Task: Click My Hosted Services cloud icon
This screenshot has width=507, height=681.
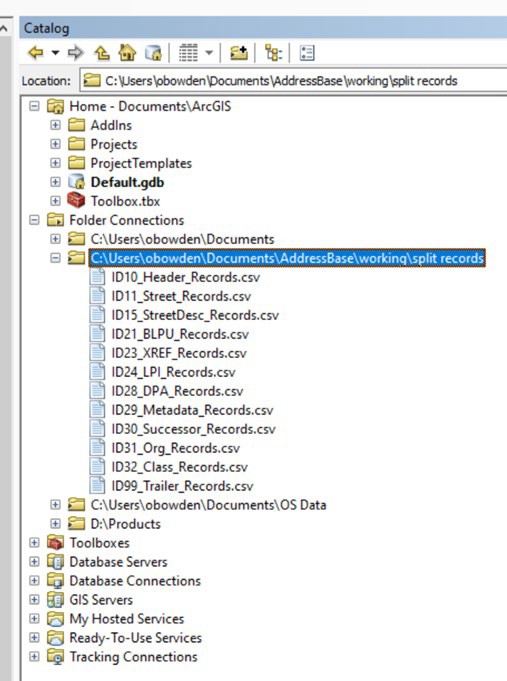Action: point(55,618)
